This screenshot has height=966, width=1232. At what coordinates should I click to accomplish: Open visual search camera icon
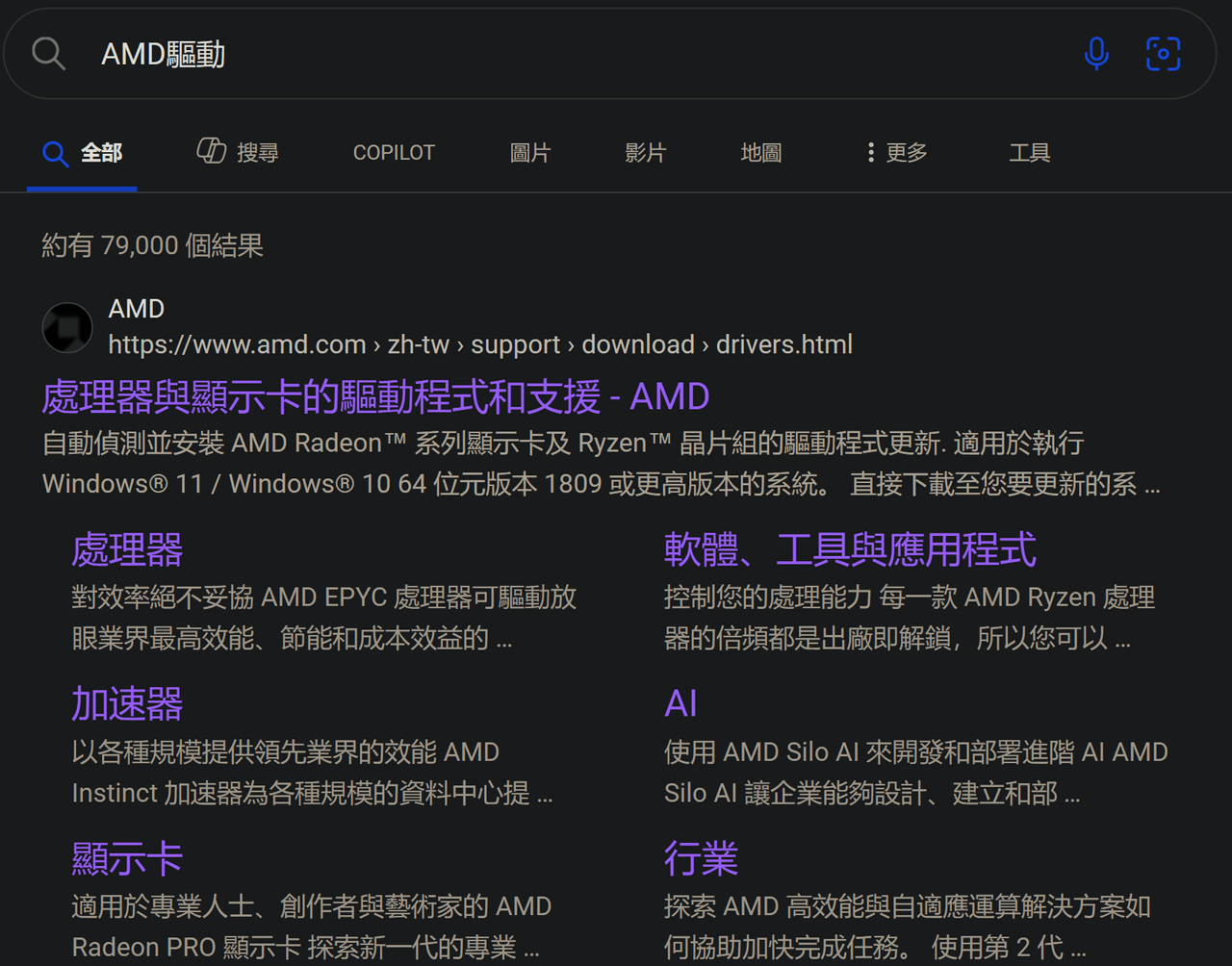click(1163, 54)
